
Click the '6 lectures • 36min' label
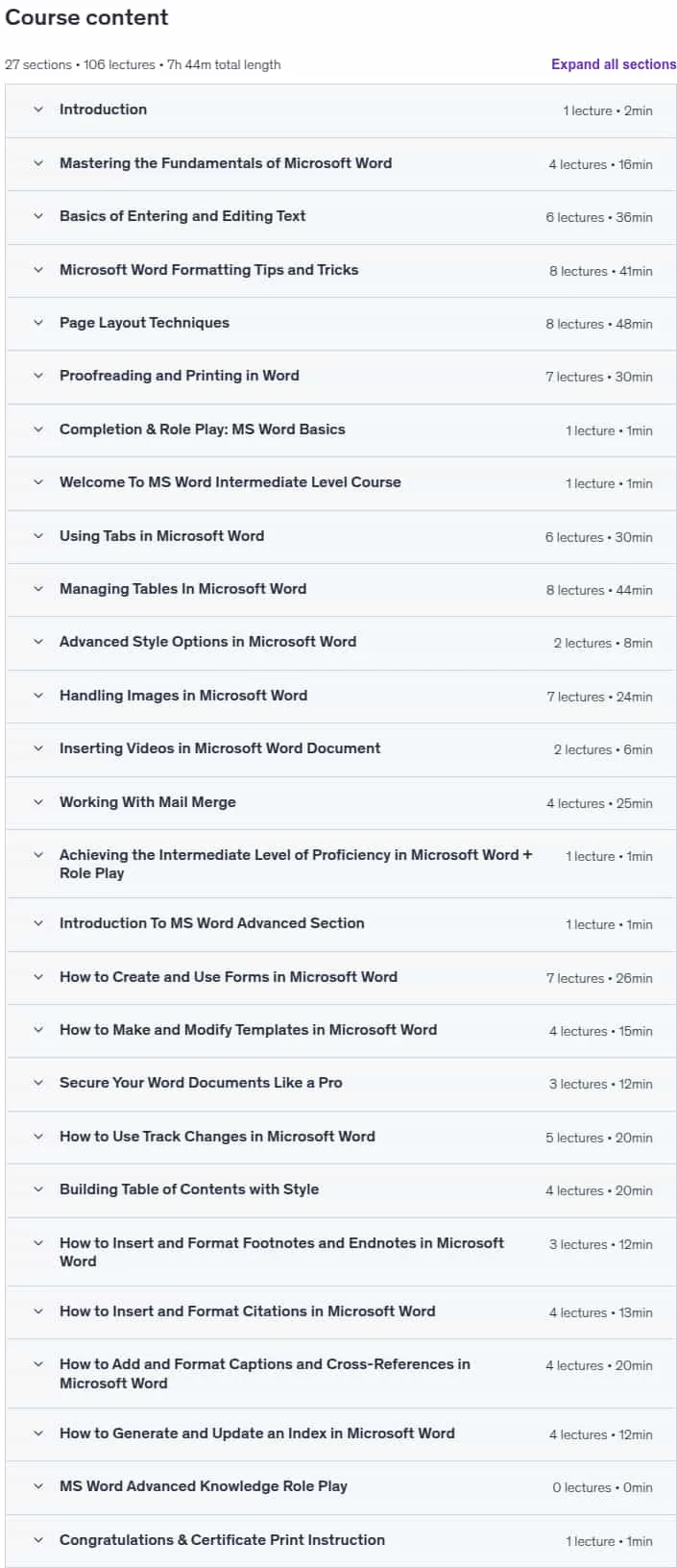[x=599, y=217]
